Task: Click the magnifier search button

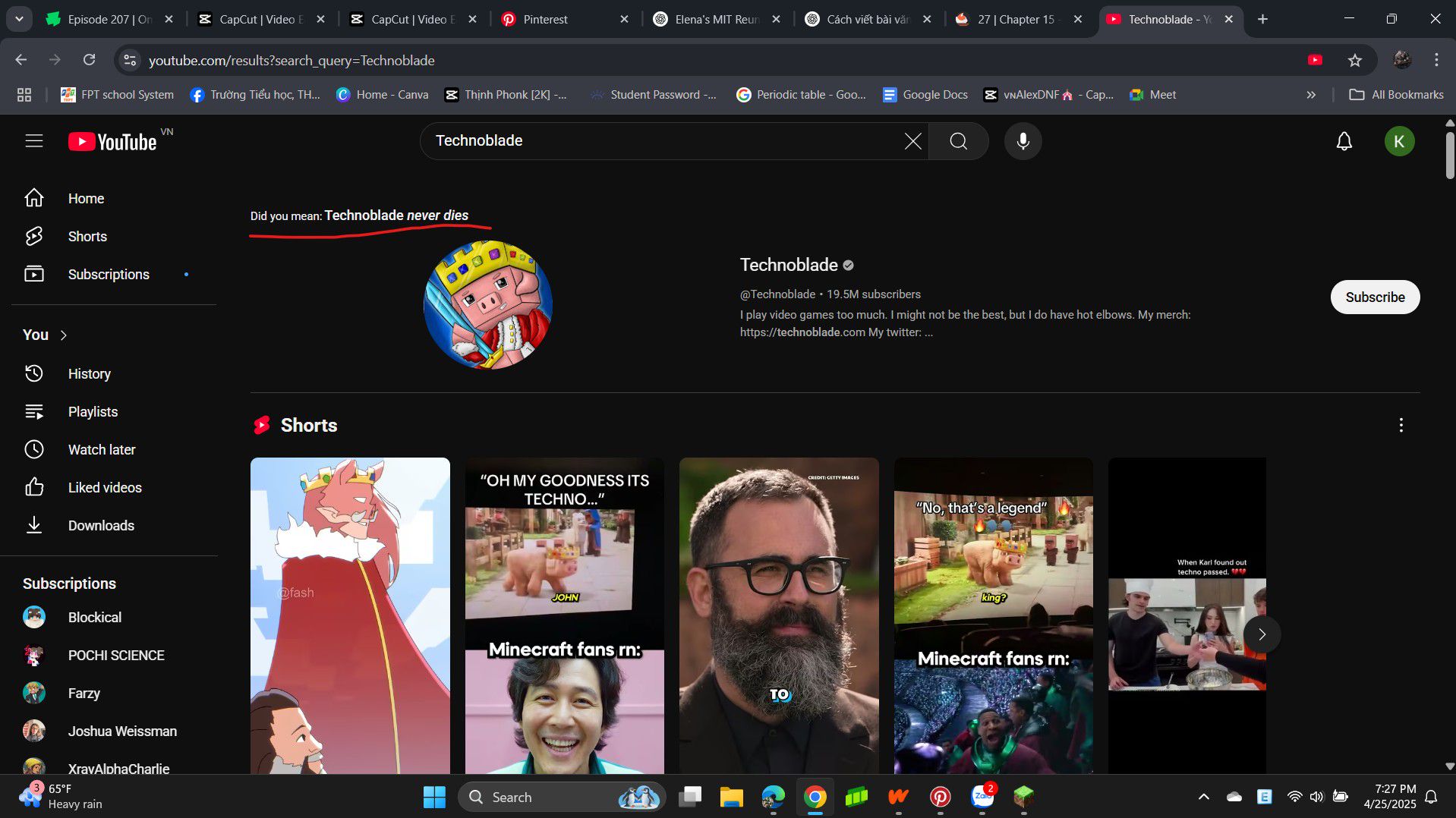Action: tap(958, 141)
